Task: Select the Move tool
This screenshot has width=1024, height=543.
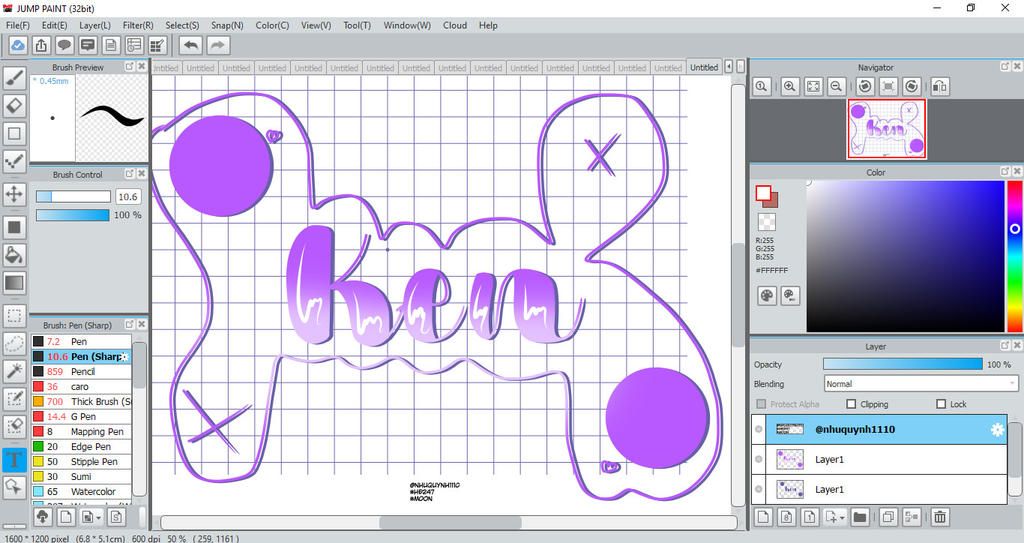Action: [x=14, y=194]
